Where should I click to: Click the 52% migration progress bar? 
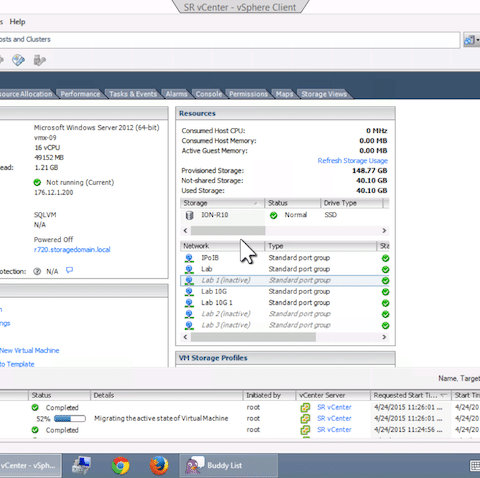click(70, 419)
